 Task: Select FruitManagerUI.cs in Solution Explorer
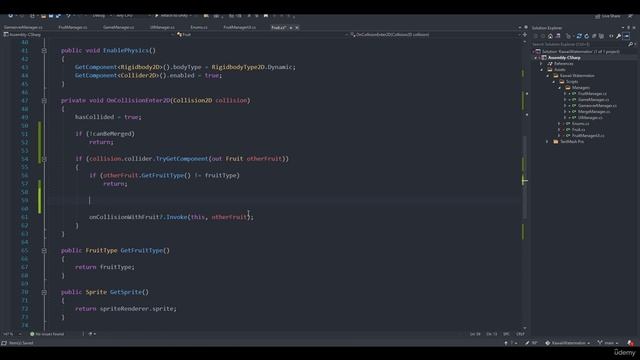coord(588,136)
